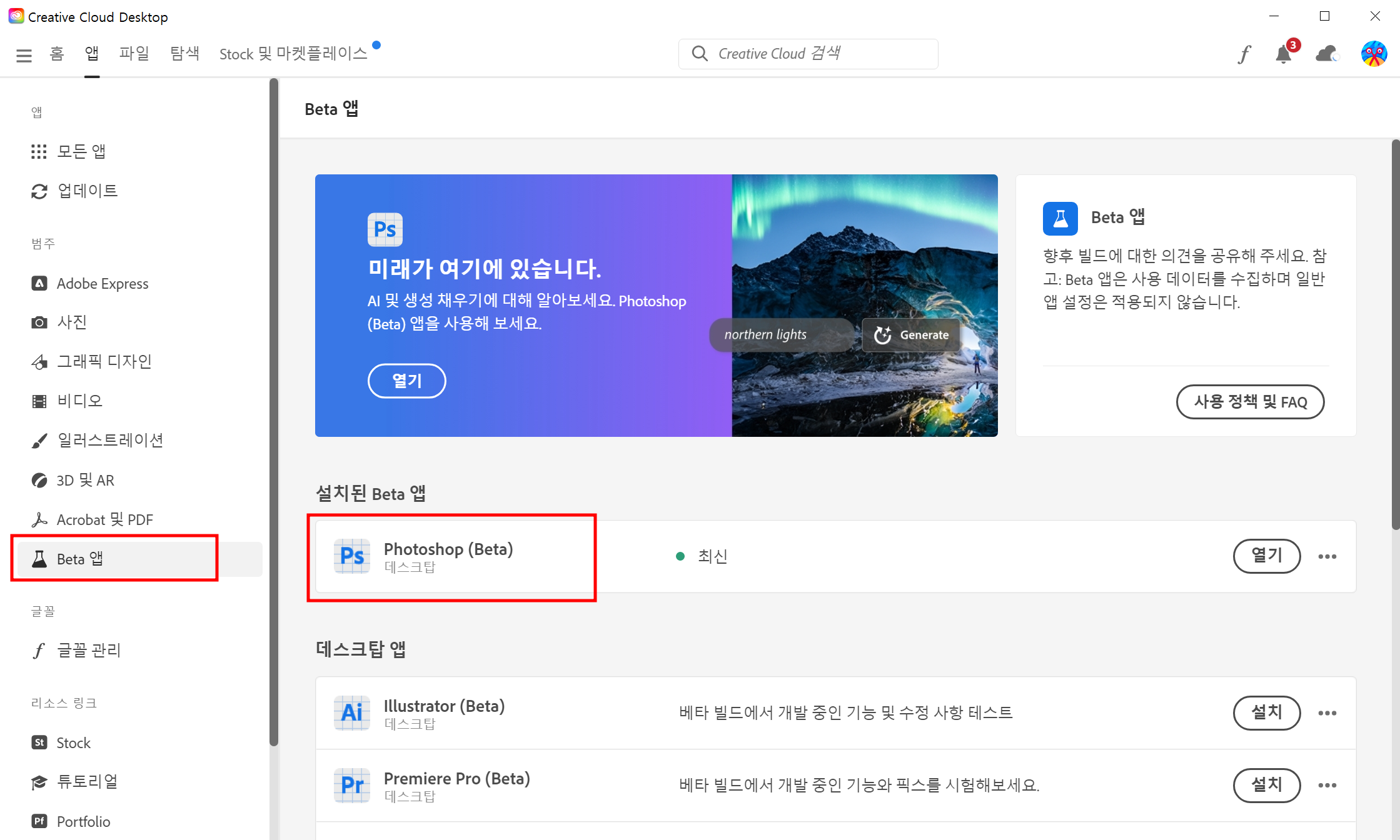The width and height of the screenshot is (1400, 840).
Task: Open the fonts f icon in header
Action: coord(1244,54)
